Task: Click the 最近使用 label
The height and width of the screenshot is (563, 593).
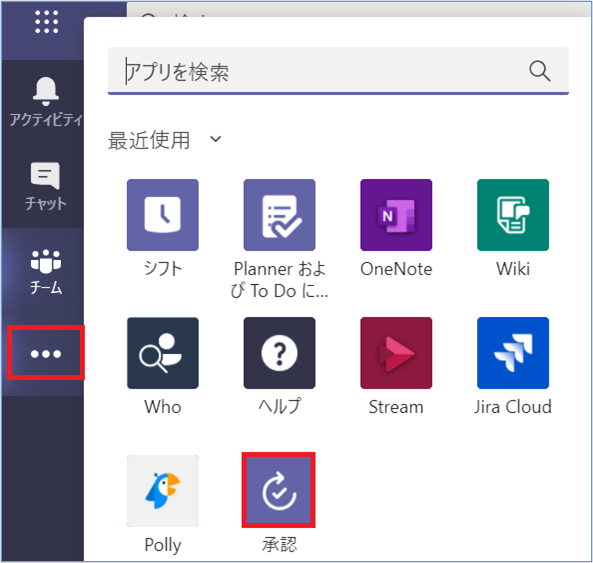Action: (149, 140)
